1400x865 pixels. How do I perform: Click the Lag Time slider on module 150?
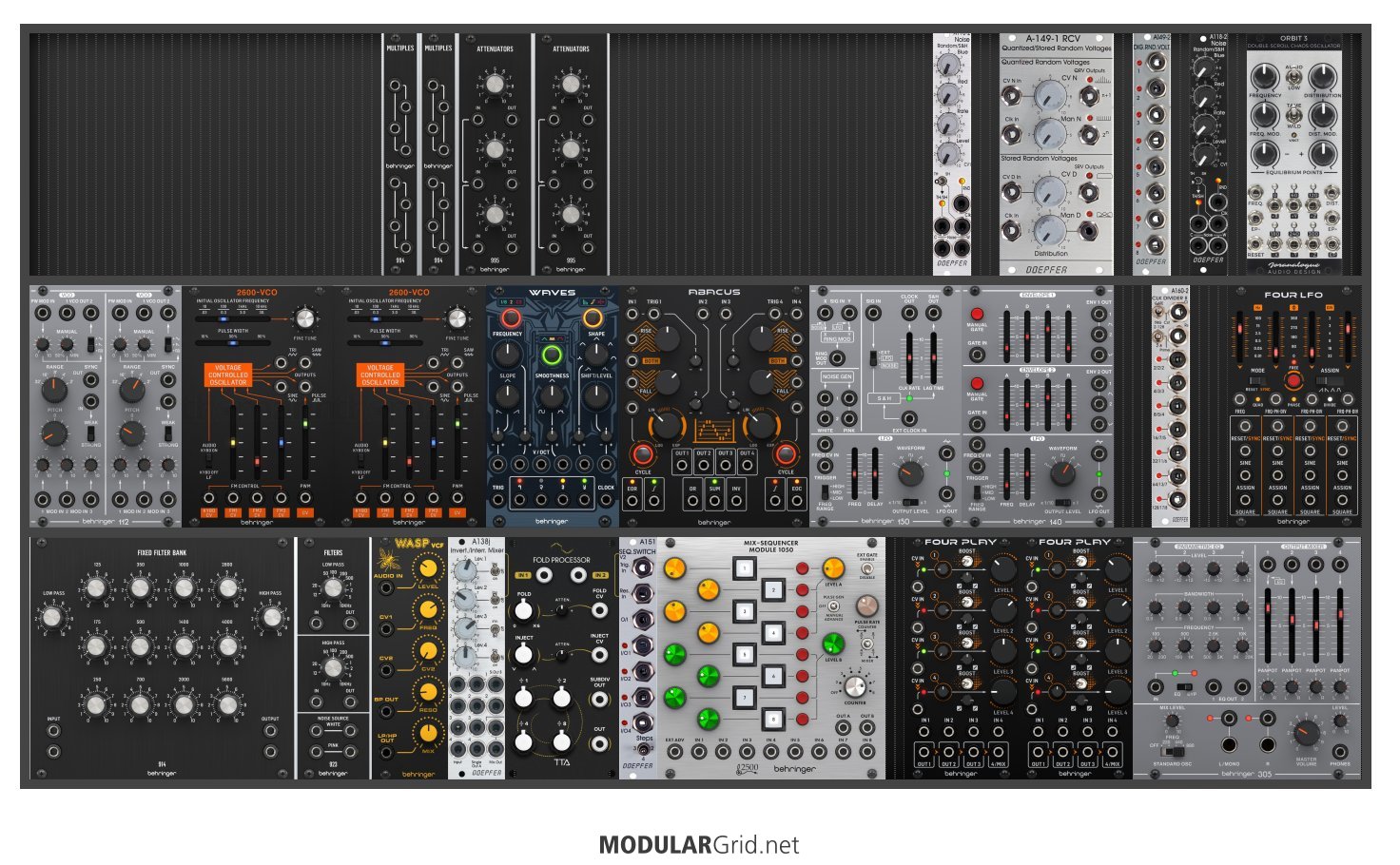click(934, 357)
